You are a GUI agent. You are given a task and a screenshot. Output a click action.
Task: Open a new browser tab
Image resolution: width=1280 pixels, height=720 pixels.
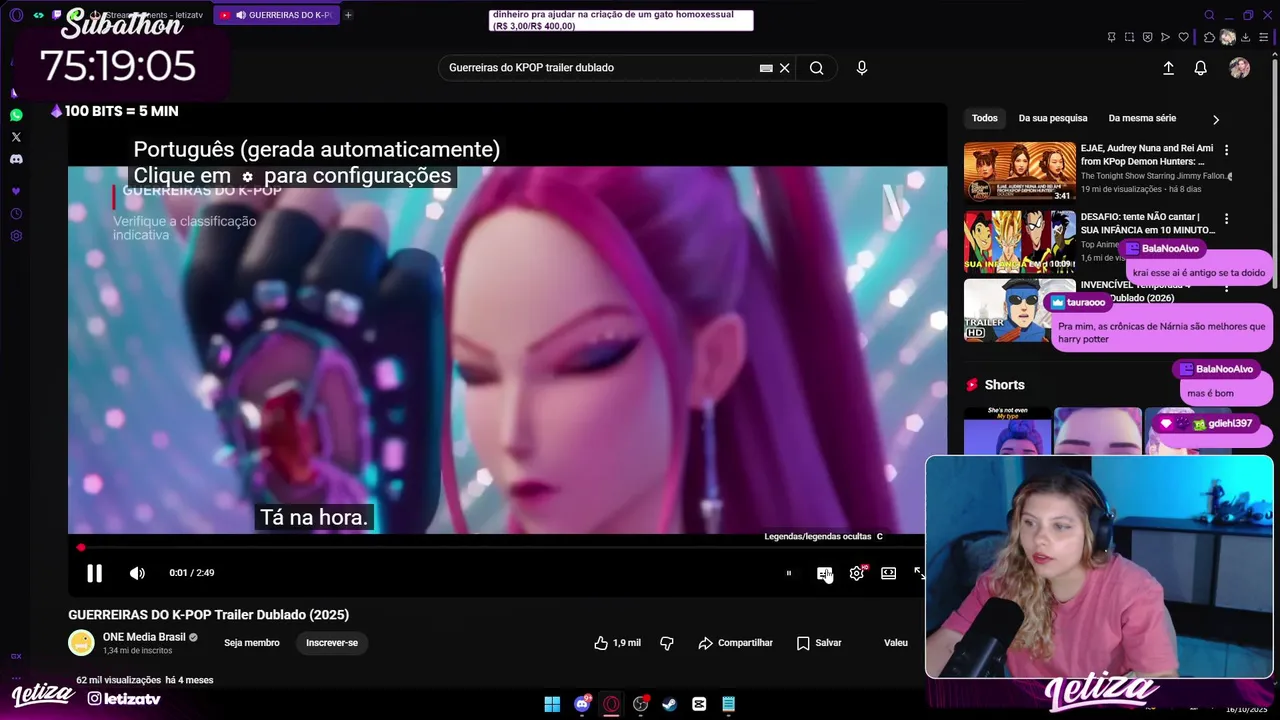point(348,15)
